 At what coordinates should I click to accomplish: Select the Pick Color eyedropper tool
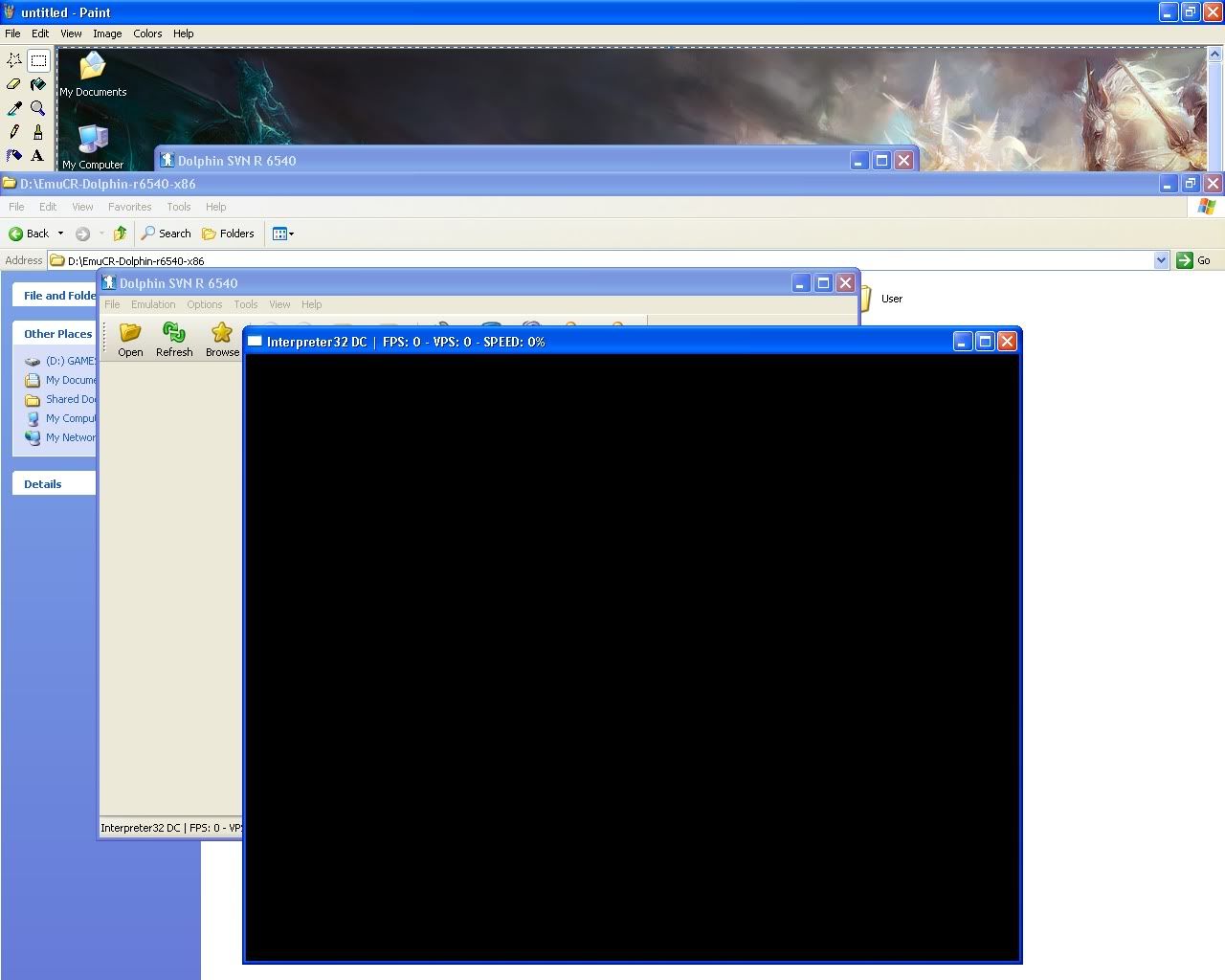(x=14, y=108)
